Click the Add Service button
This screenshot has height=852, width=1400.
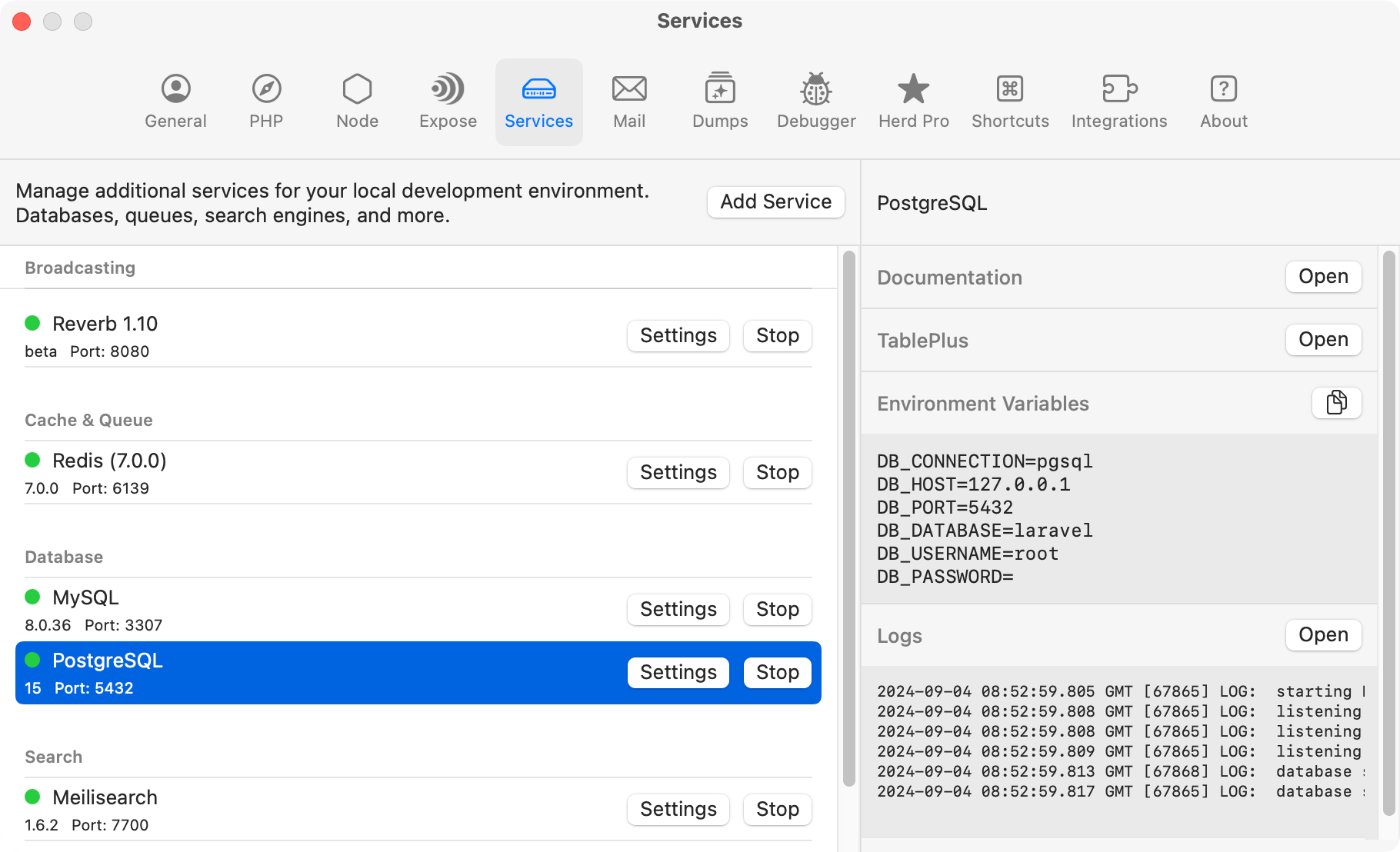coord(775,201)
